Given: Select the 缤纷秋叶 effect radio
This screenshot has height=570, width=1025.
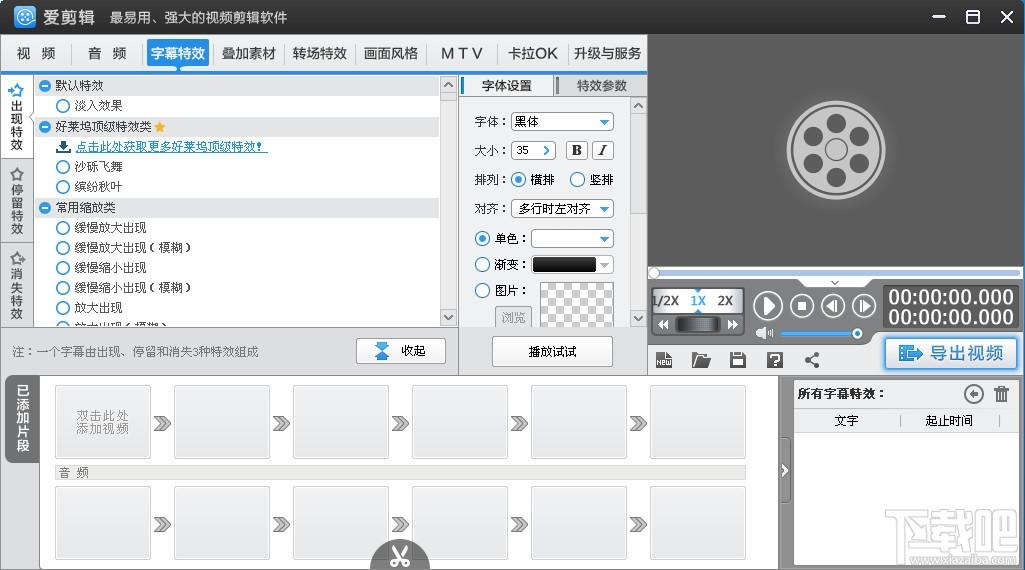Looking at the screenshot, I should tap(63, 187).
